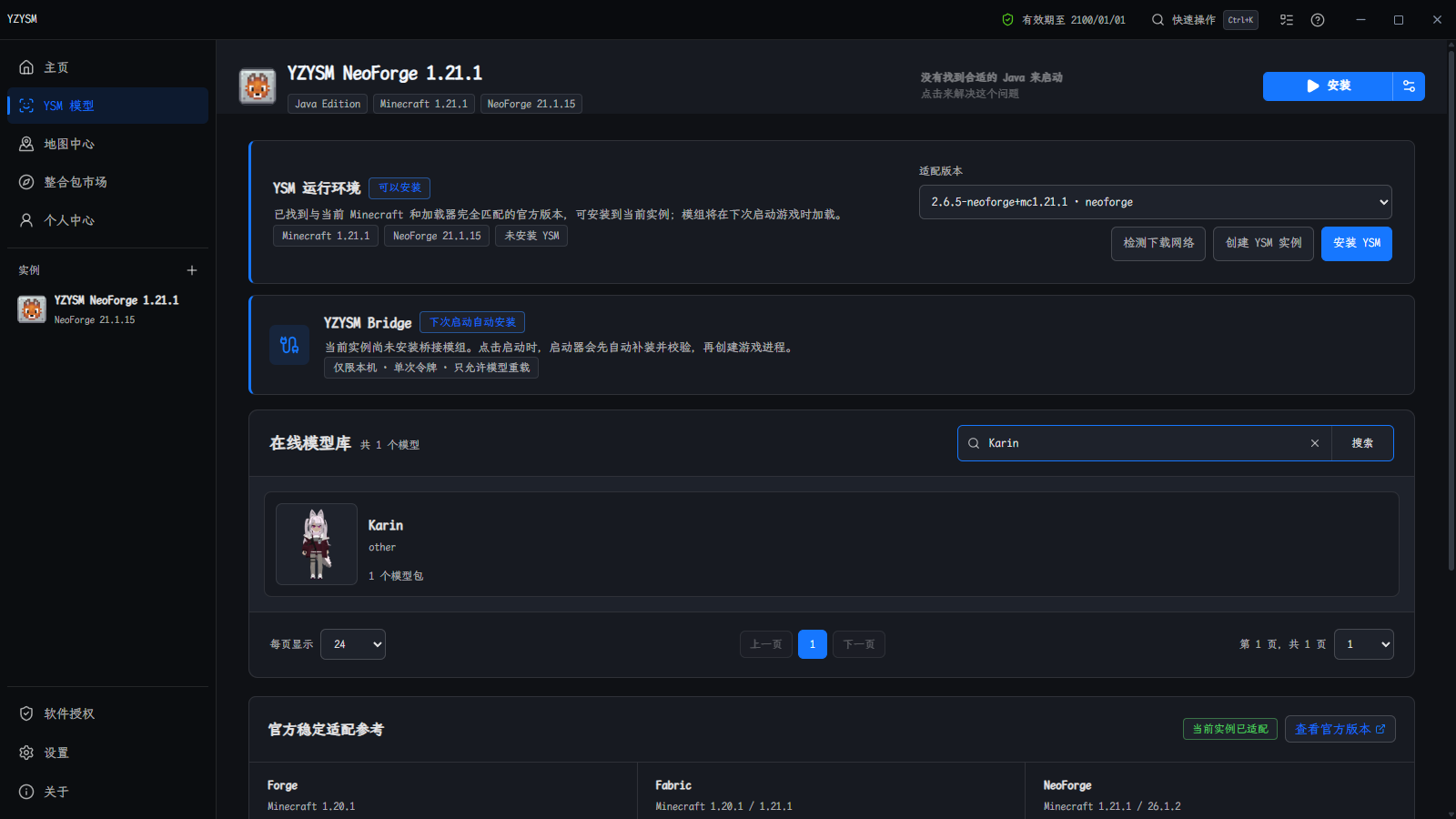Click the NeoForge column heading in the reference table
This screenshot has width=1456, height=819.
click(1067, 785)
